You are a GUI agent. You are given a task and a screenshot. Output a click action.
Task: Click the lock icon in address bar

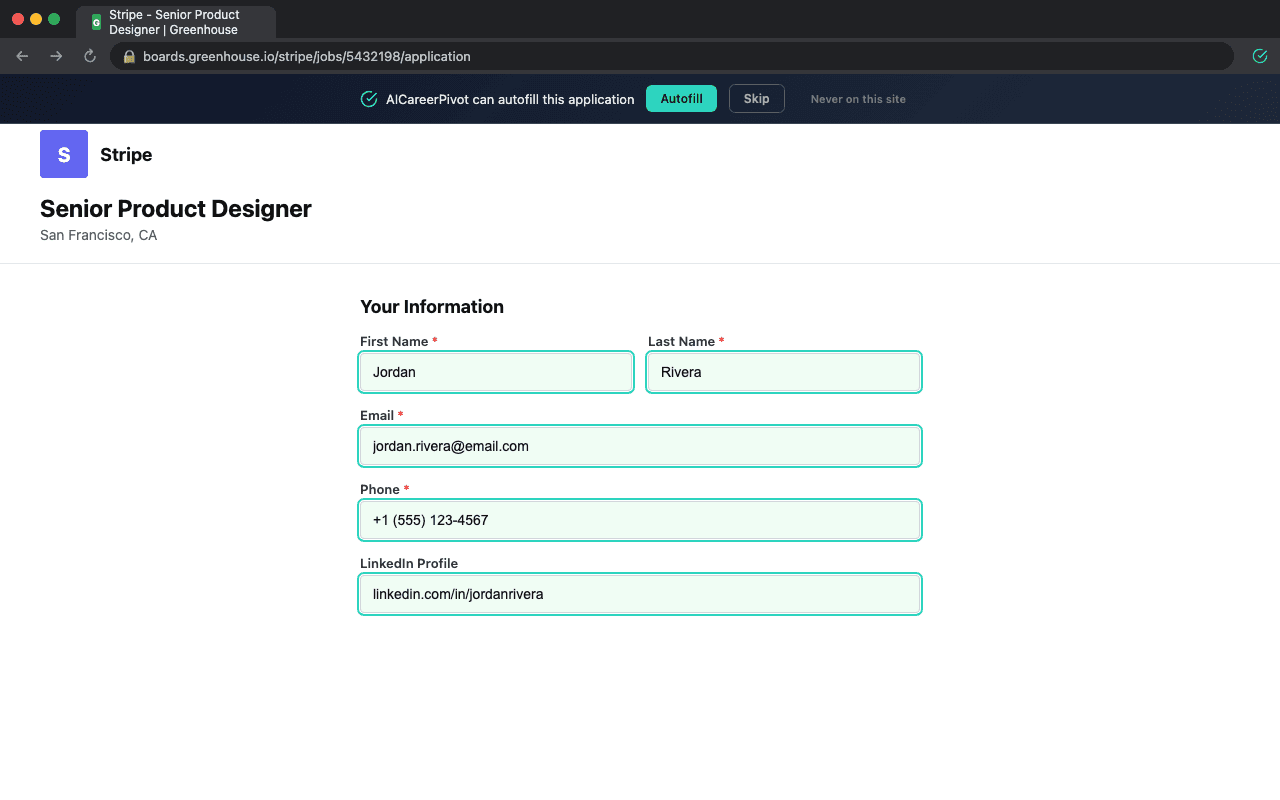(128, 57)
